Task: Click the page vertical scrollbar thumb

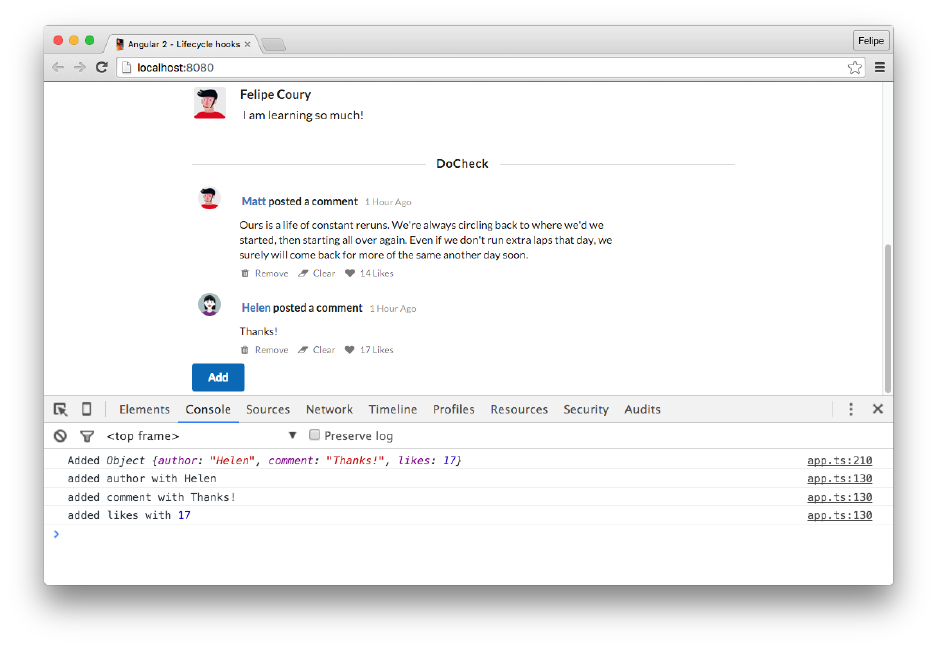Action: 887,318
